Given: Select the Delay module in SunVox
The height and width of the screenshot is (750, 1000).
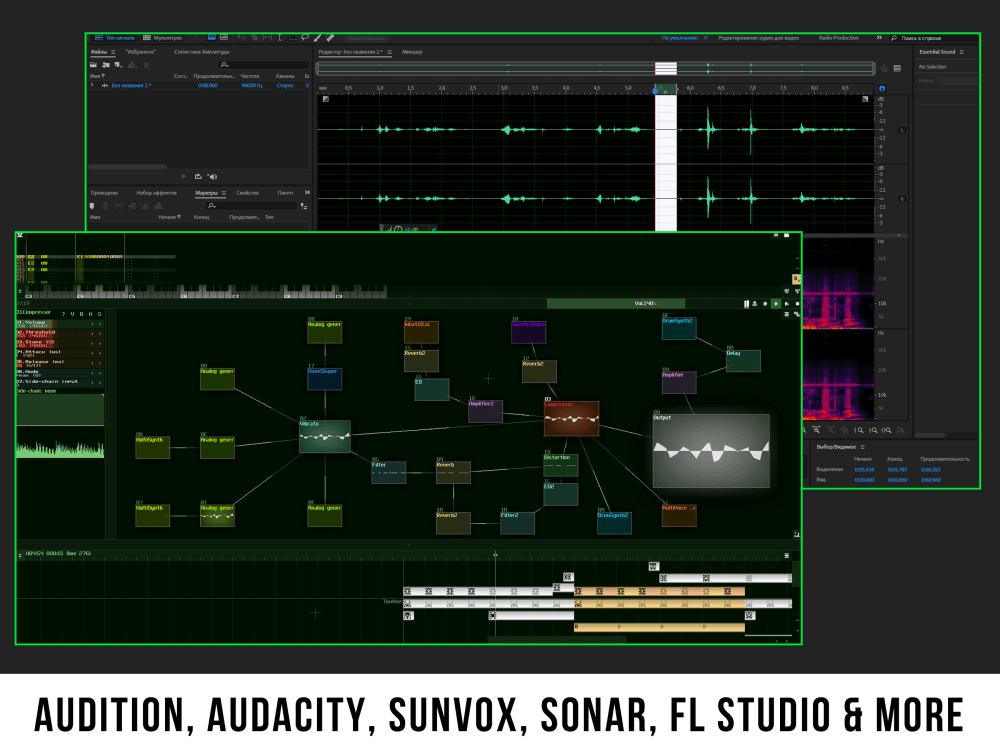Looking at the screenshot, I should click(x=743, y=360).
